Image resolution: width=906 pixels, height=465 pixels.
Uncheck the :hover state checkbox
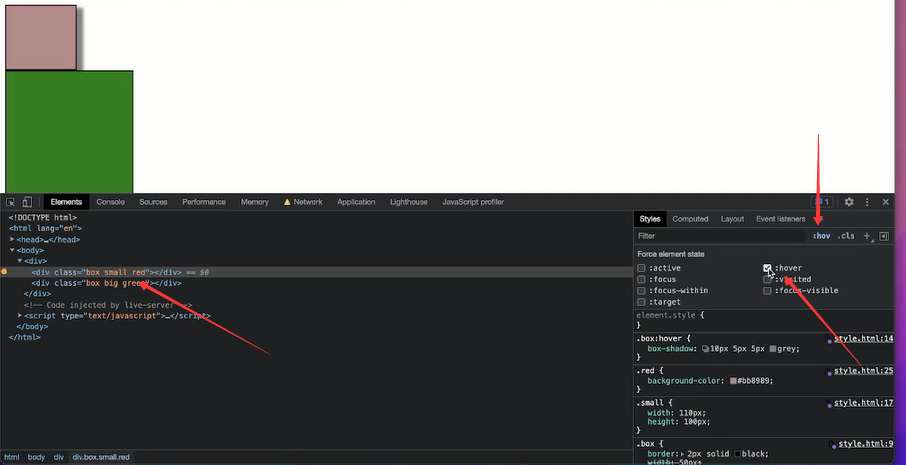tap(767, 268)
